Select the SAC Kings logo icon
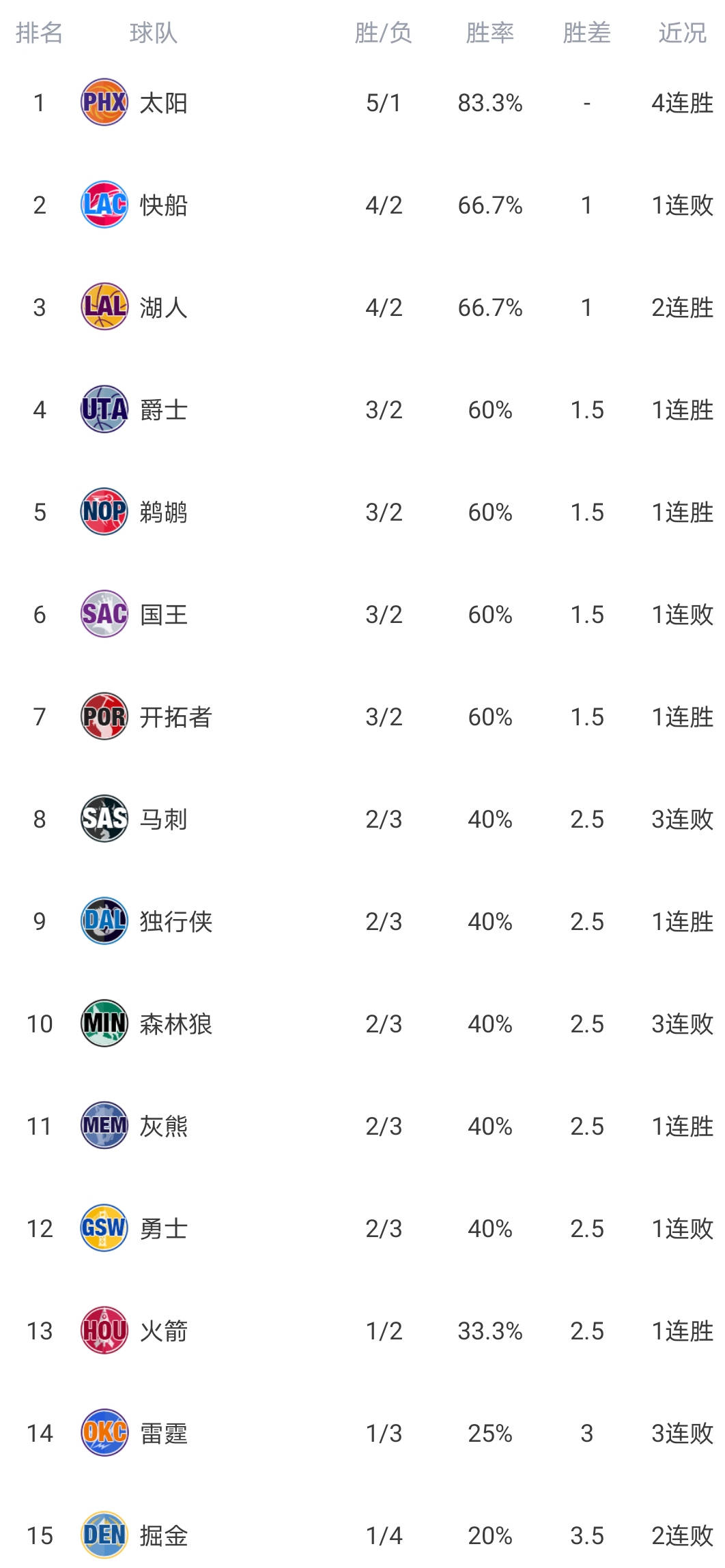The height and width of the screenshot is (1568, 725). pyautogui.click(x=104, y=614)
